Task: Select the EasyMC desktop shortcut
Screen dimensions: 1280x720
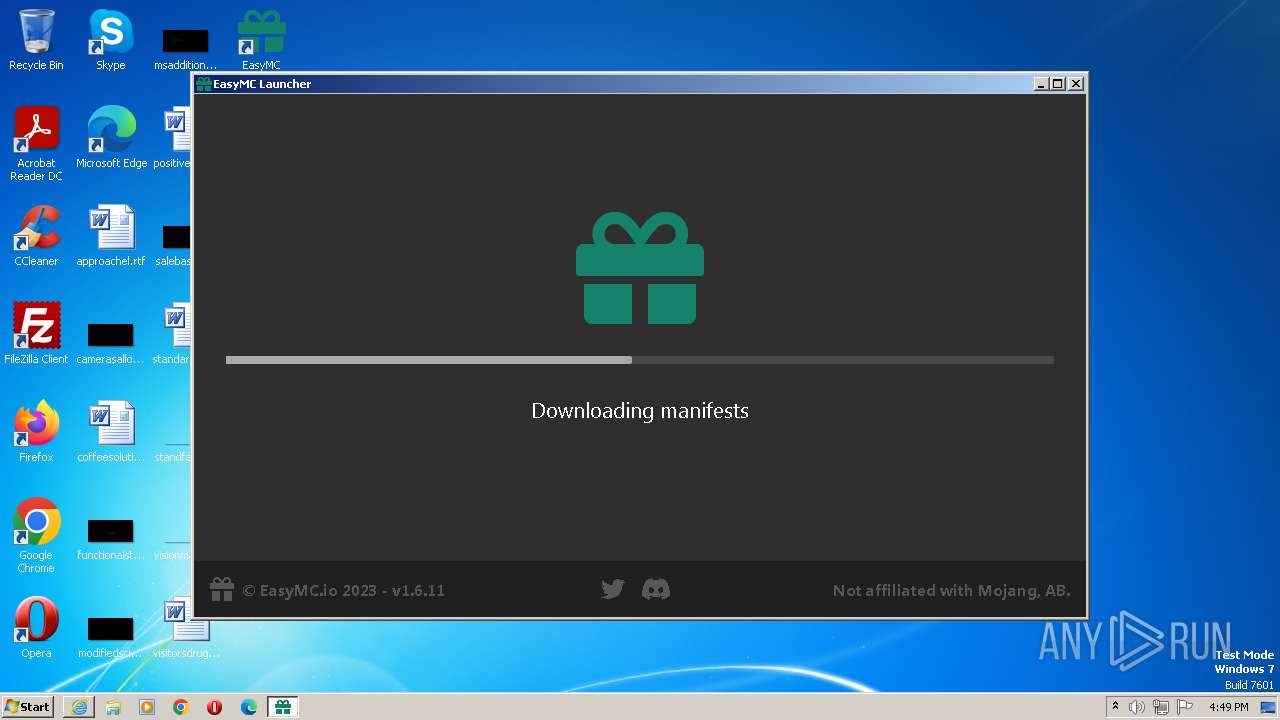Action: pos(261,40)
